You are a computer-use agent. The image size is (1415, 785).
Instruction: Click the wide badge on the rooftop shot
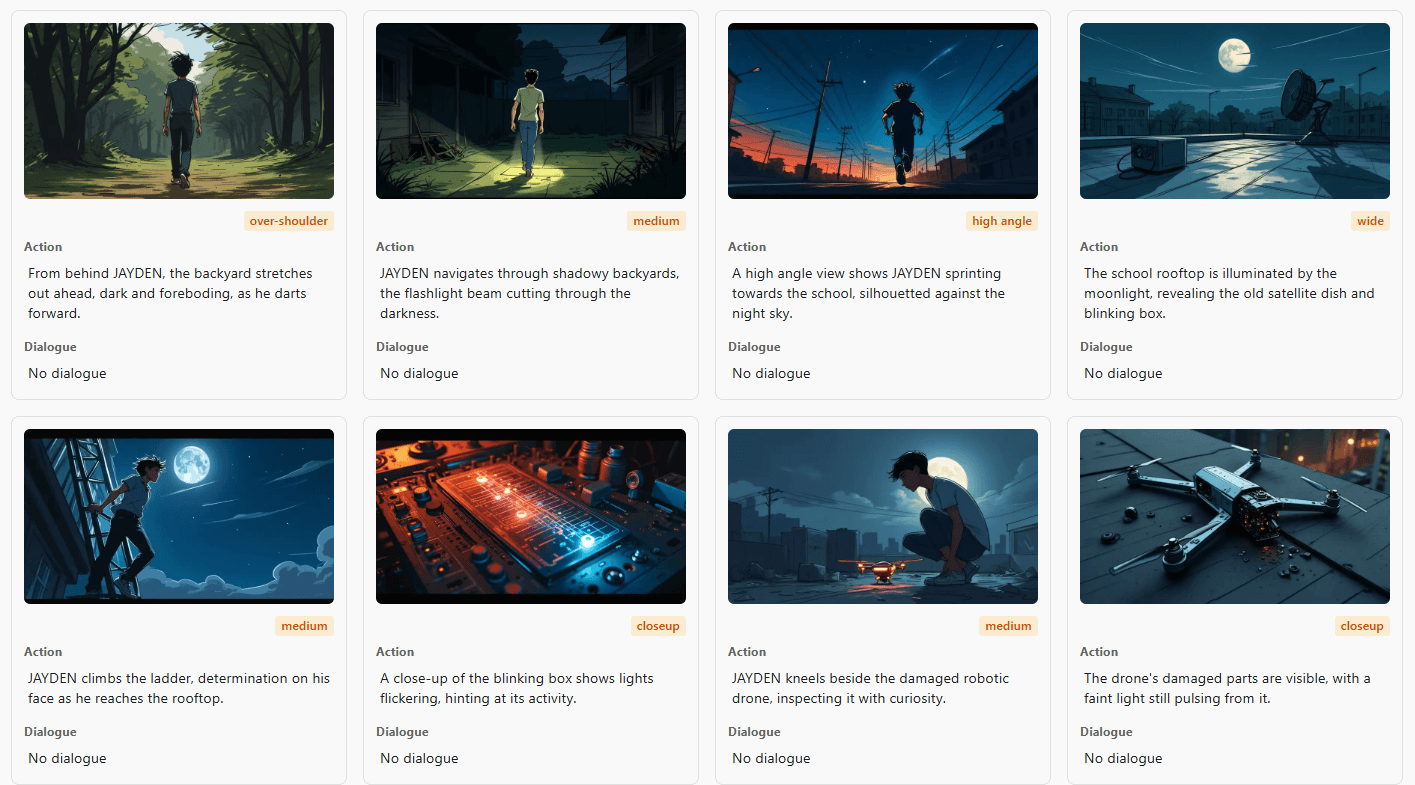click(1370, 220)
